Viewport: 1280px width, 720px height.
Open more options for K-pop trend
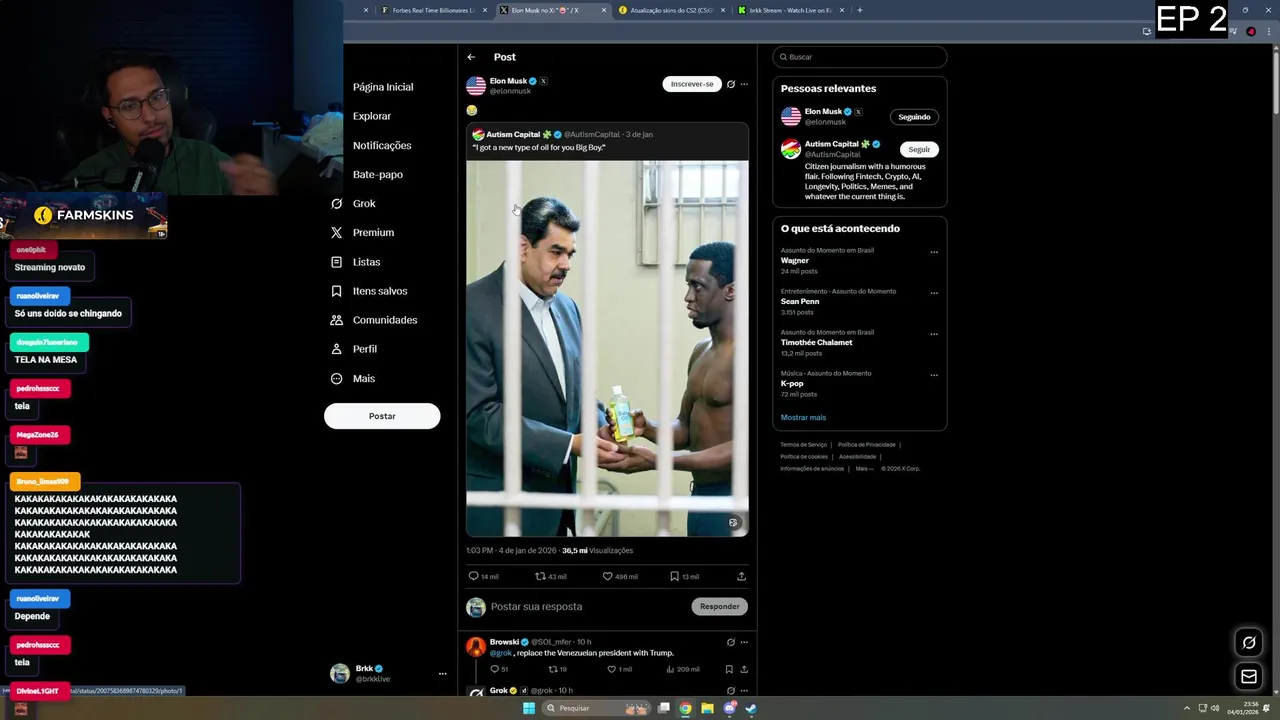click(934, 375)
